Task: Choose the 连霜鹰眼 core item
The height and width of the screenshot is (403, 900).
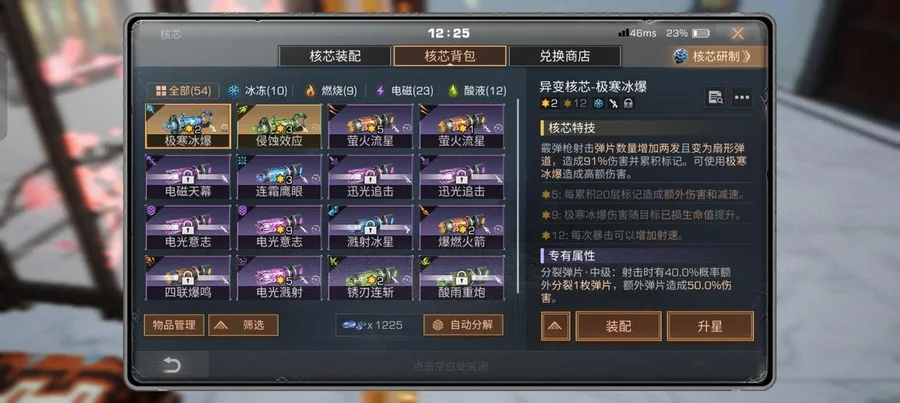Action: pos(279,177)
